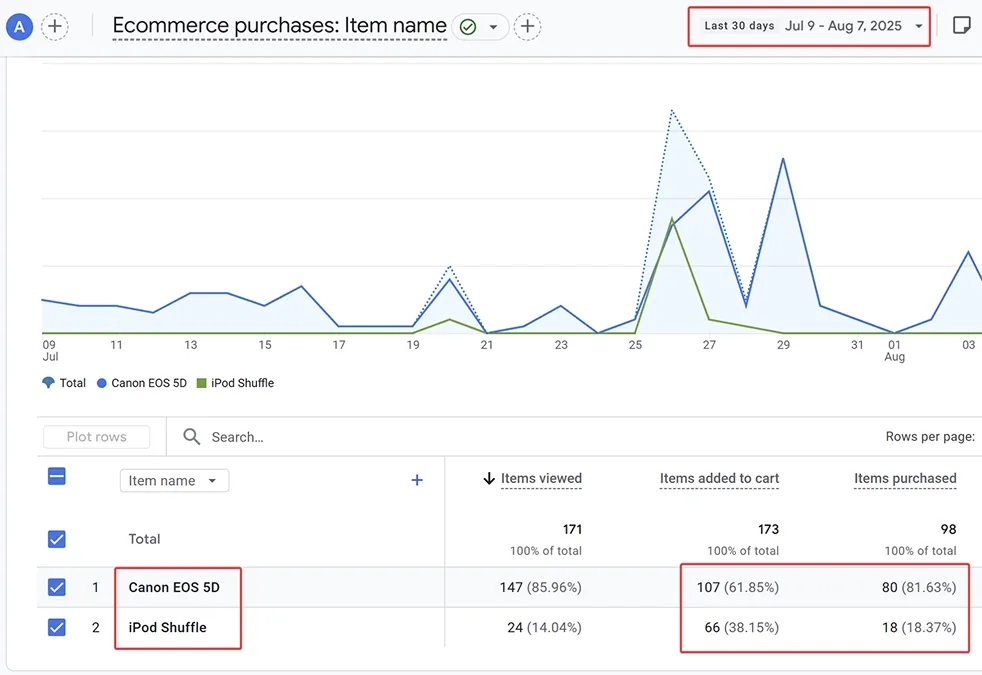Open the date range picker 'Last 30 days'
The width and height of the screenshot is (982, 675).
(813, 26)
